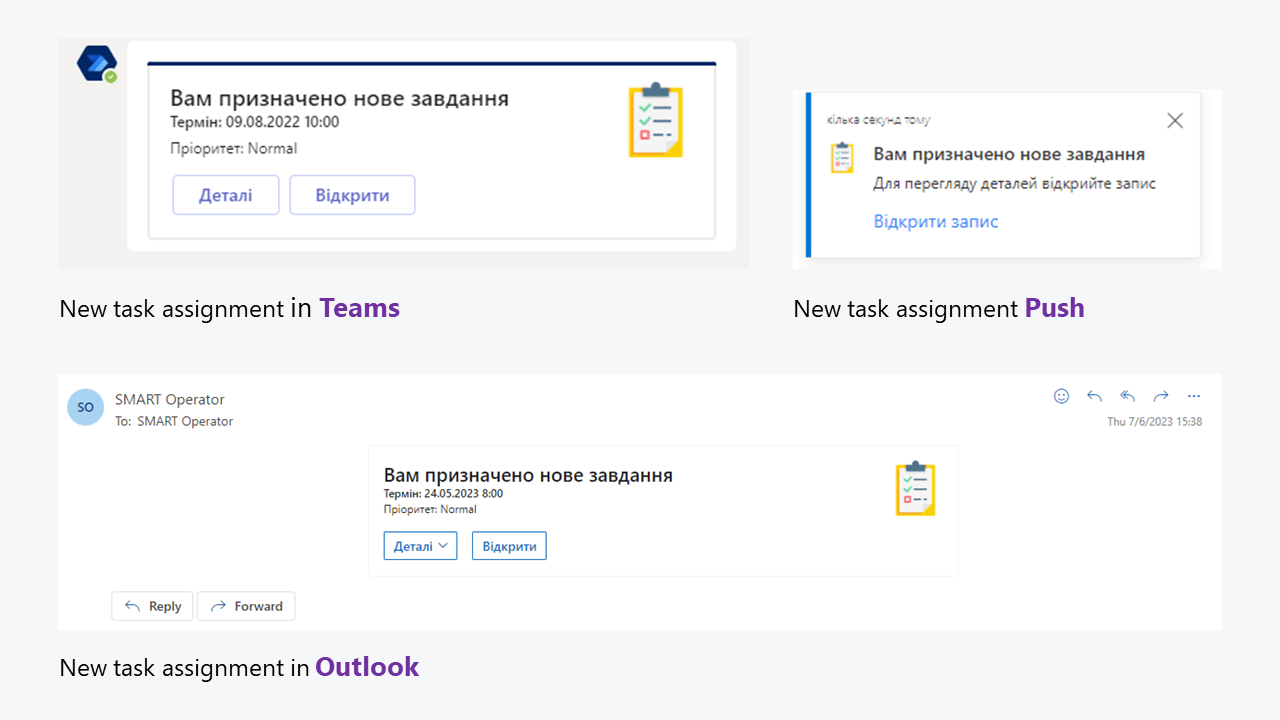Click the push notification title text
This screenshot has height=720, width=1280.
tap(1009, 155)
